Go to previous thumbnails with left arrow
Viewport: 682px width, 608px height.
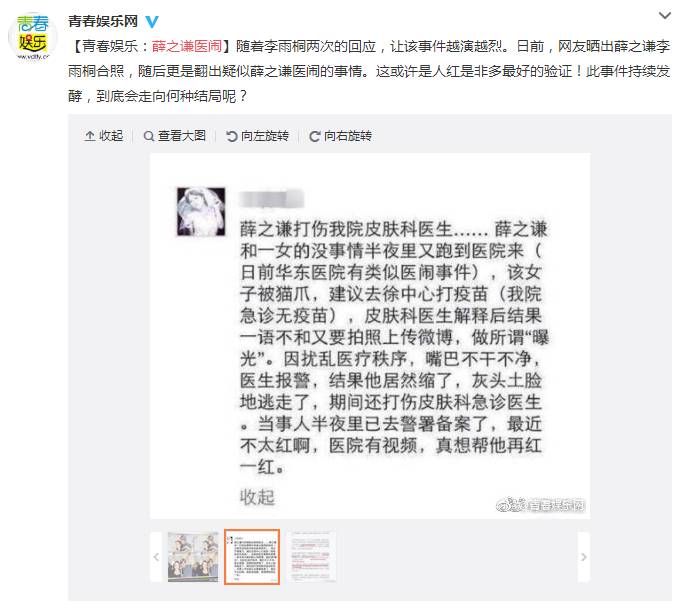156,557
